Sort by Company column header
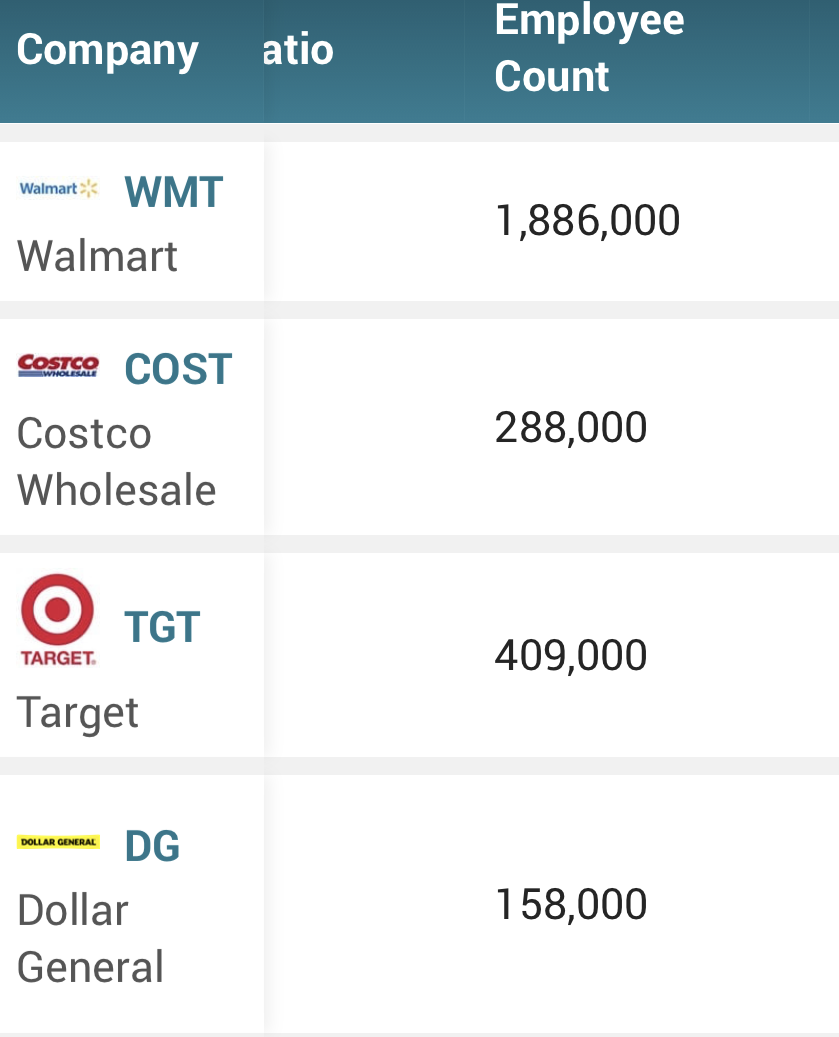Viewport: 839px width, 1037px height. pyautogui.click(x=108, y=50)
